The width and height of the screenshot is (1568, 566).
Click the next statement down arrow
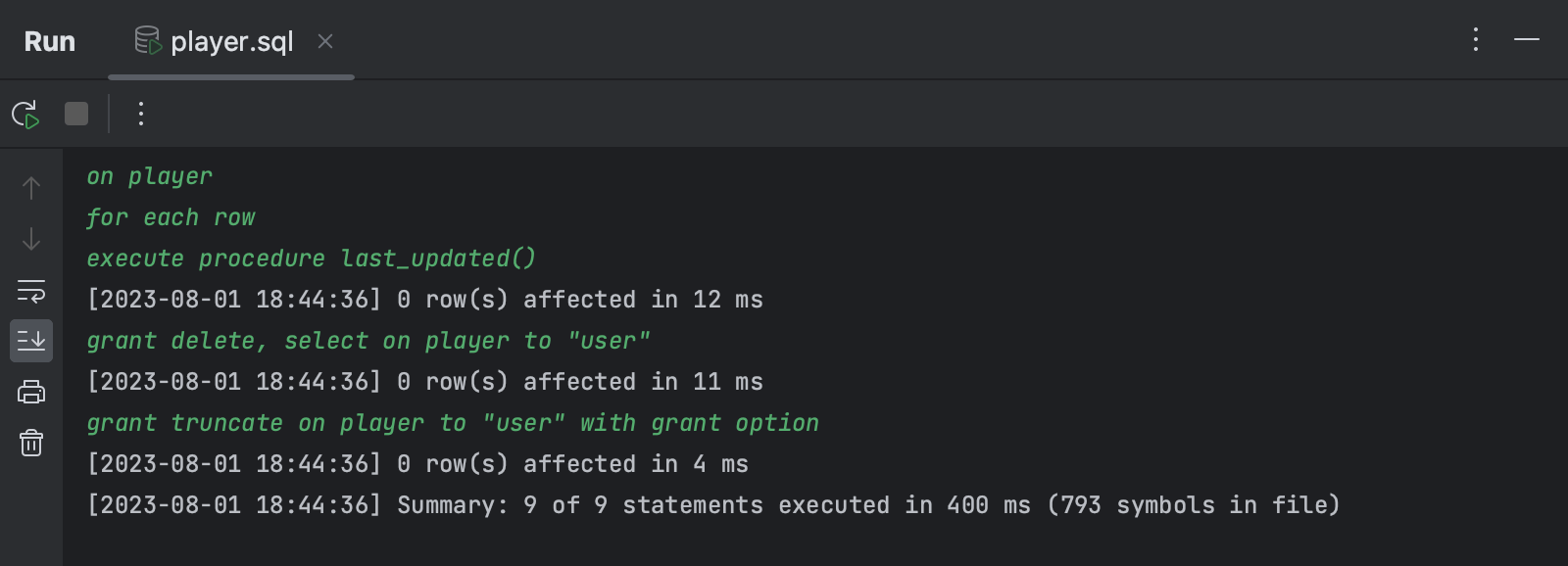(x=30, y=239)
